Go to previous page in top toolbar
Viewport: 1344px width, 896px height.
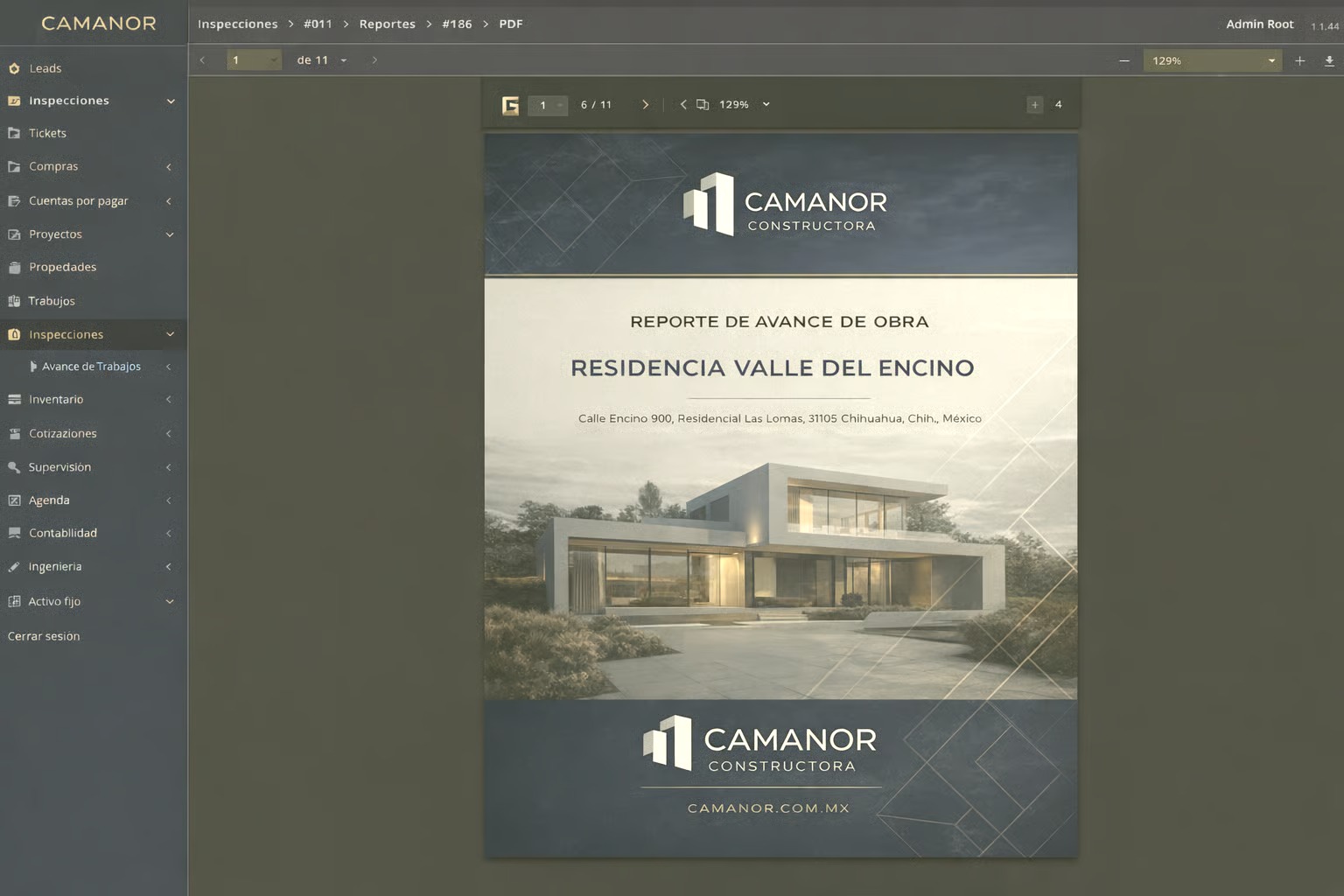tap(202, 60)
